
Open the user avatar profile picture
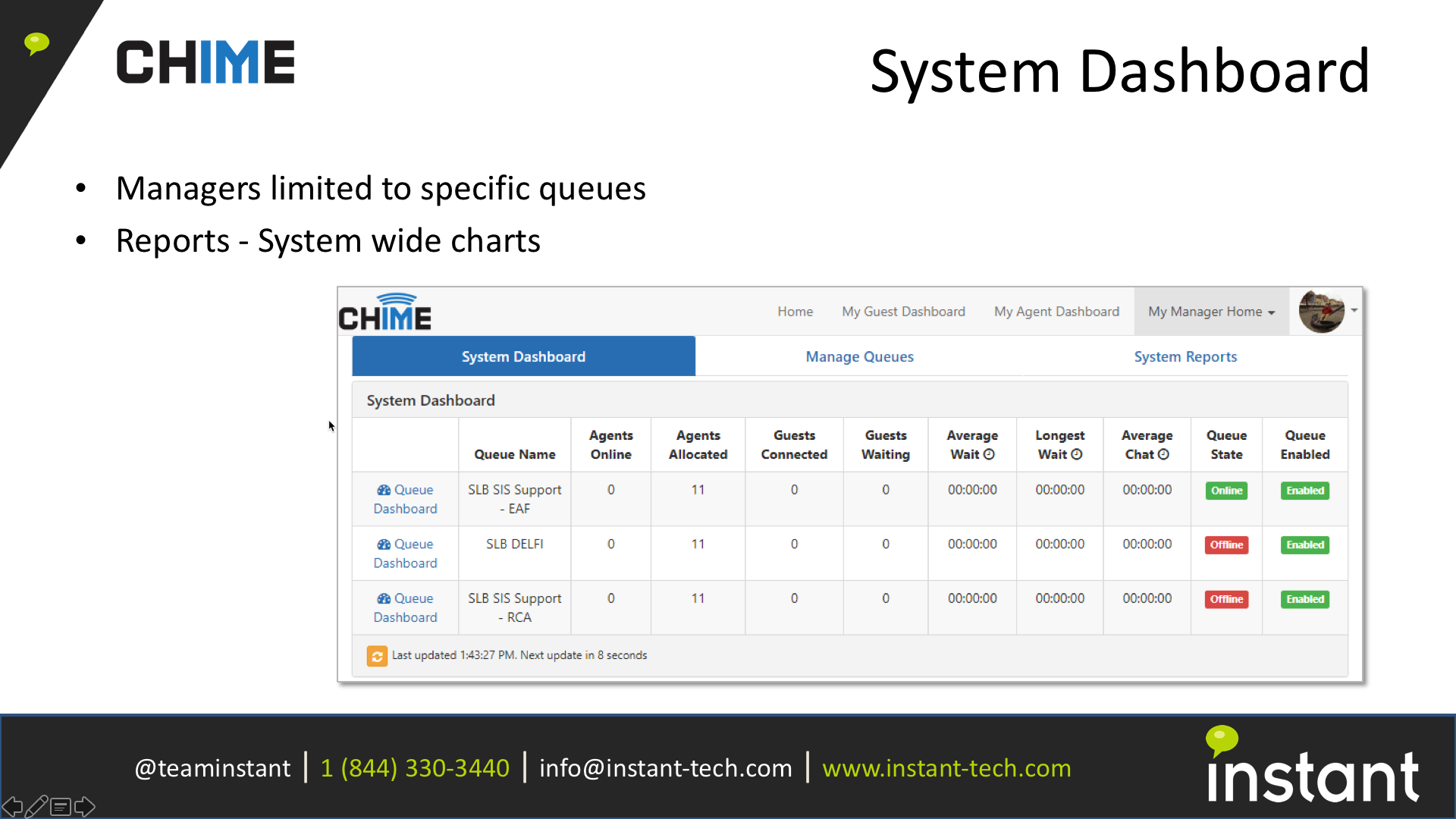[1321, 312]
